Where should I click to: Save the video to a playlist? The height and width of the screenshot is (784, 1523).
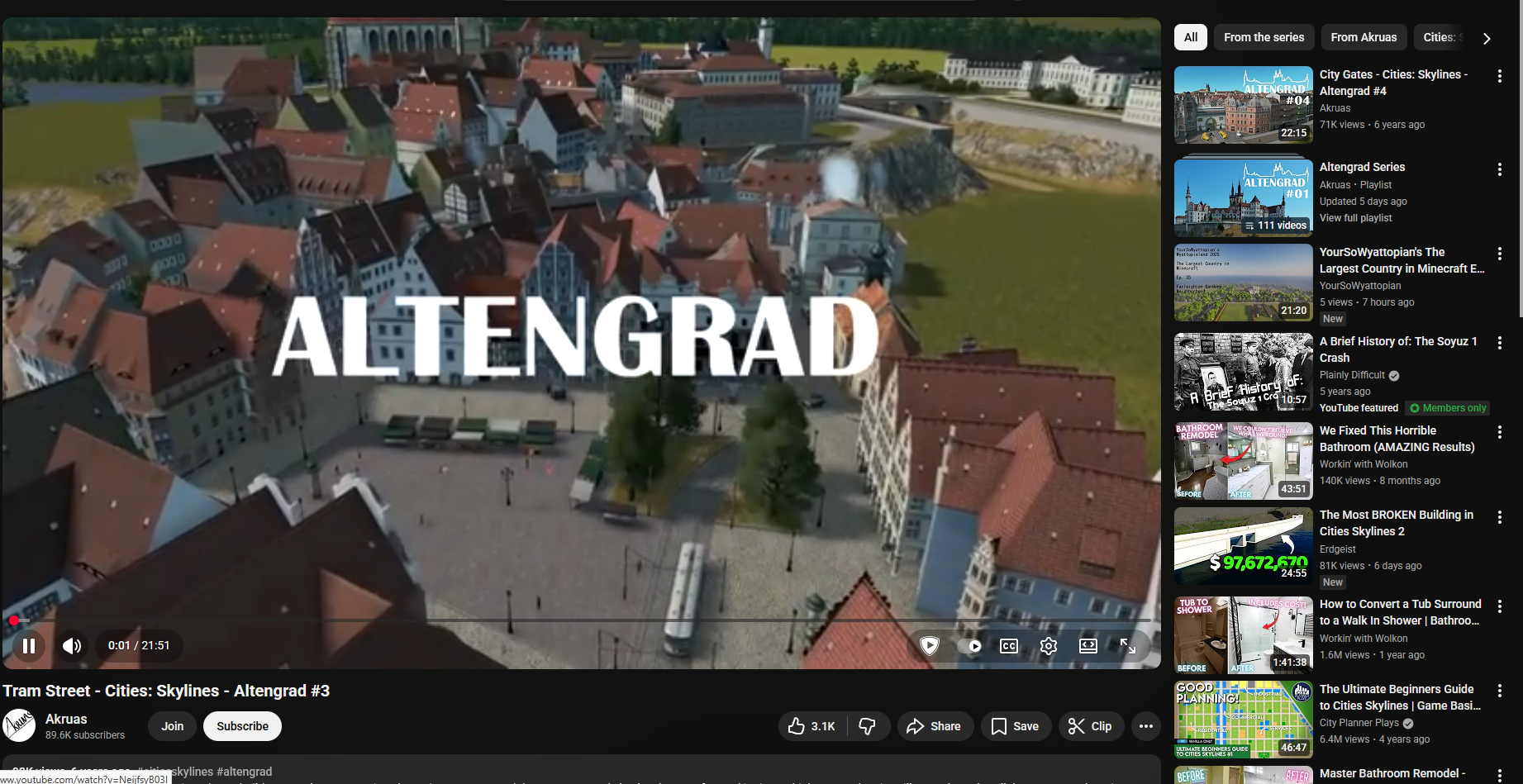[1016, 726]
